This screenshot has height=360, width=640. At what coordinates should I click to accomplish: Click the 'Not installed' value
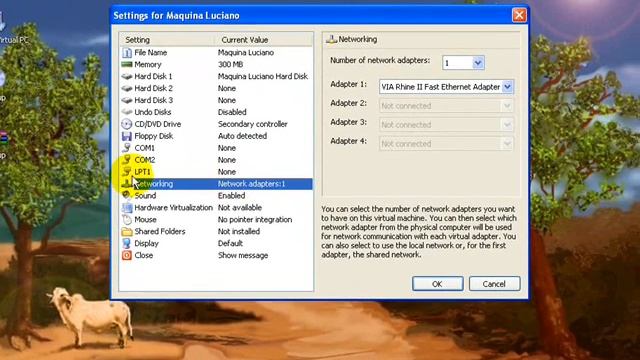point(239,231)
